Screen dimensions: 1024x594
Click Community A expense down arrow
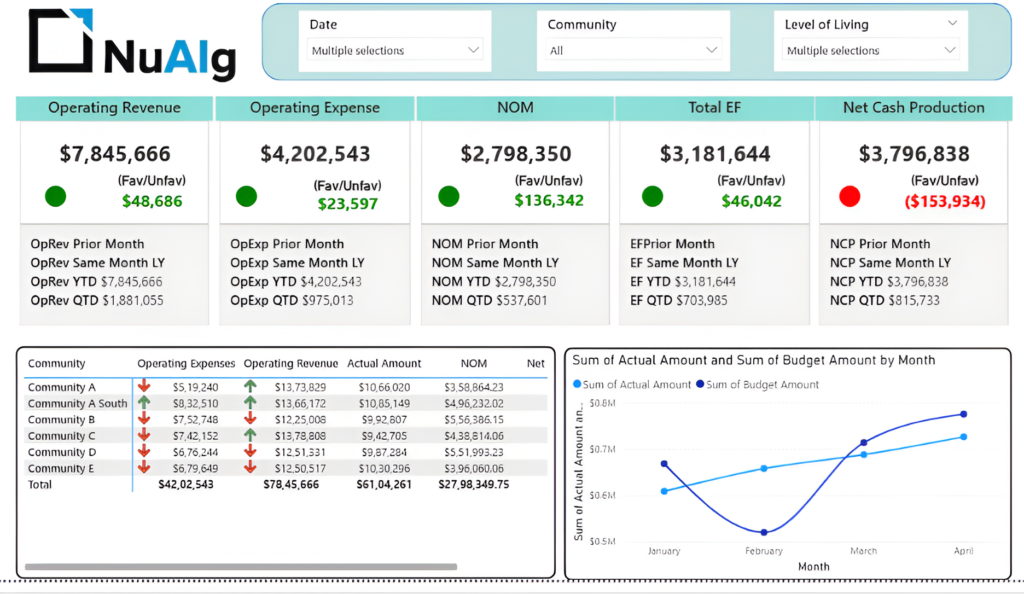point(144,386)
